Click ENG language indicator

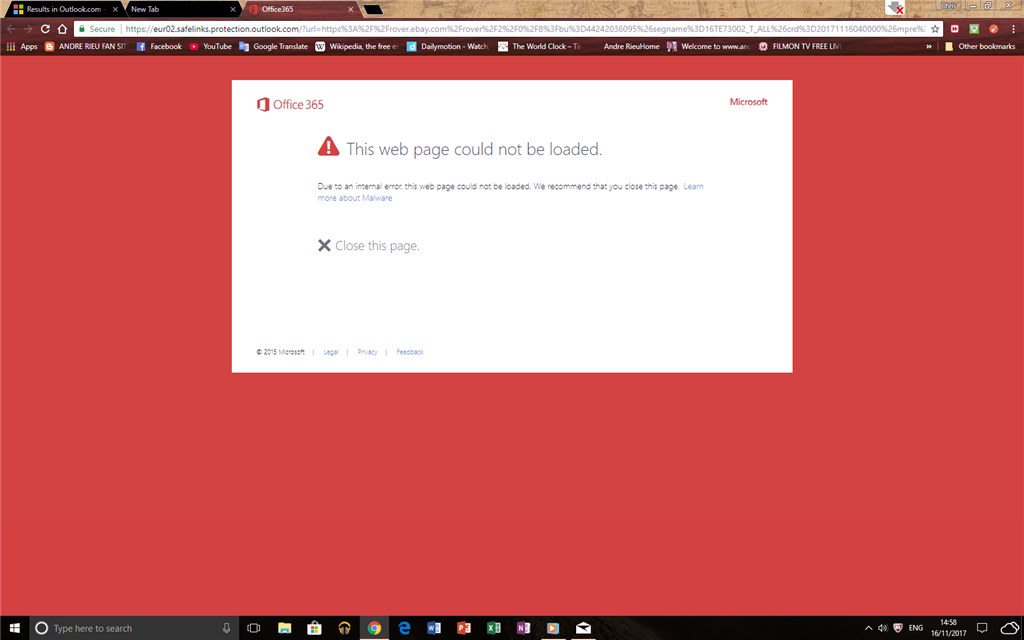click(x=916, y=628)
